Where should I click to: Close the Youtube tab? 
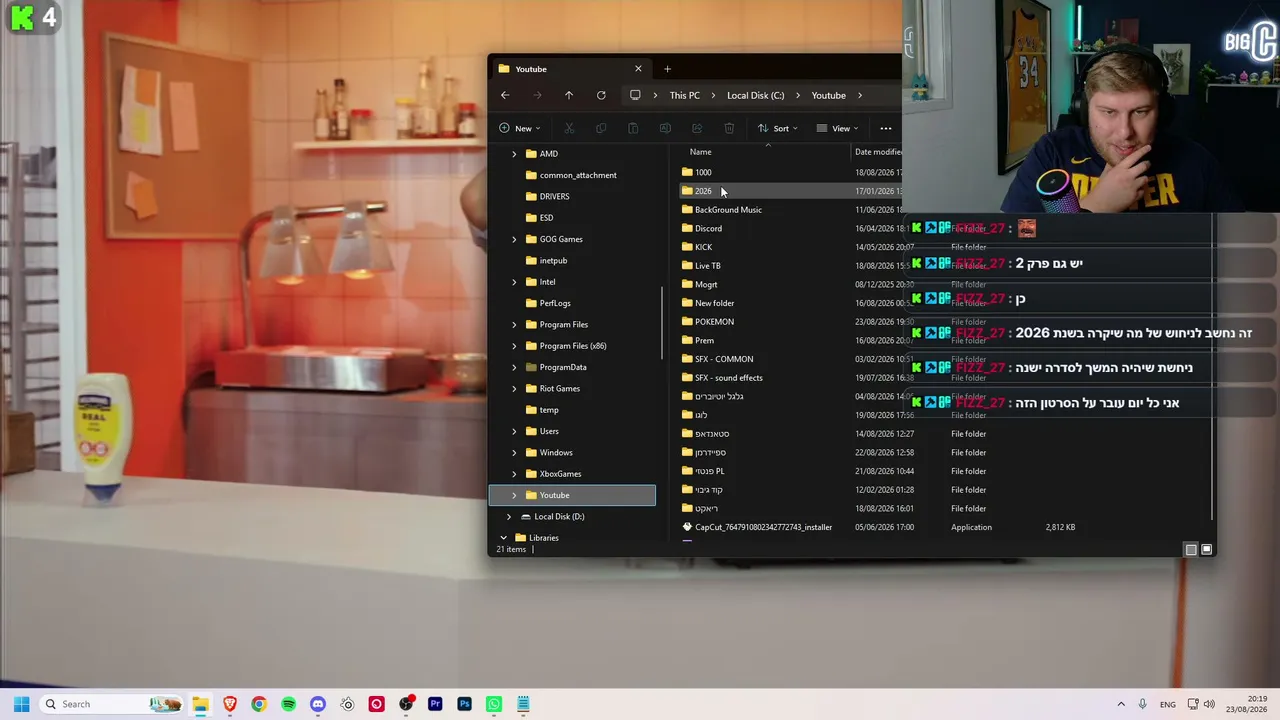pos(638,69)
